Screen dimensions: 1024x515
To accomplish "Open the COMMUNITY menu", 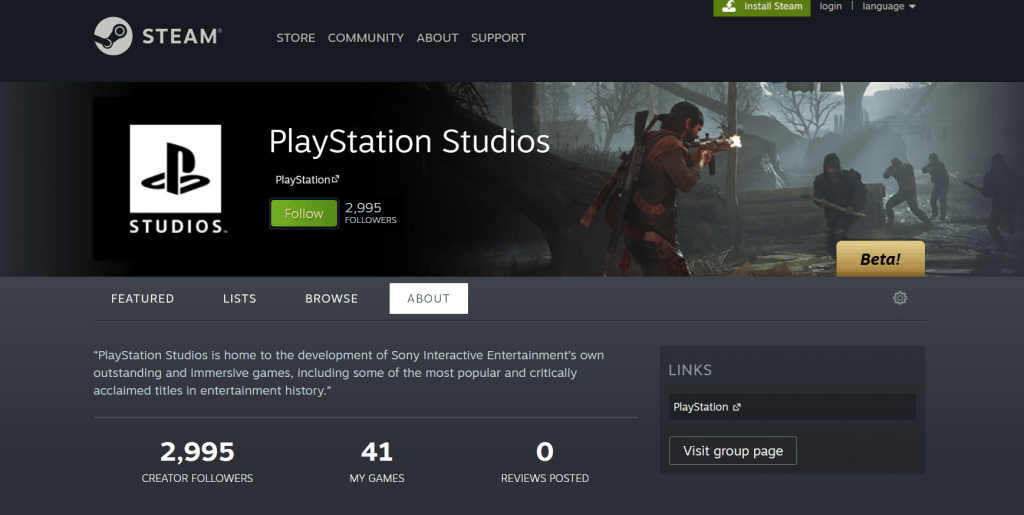I will click(366, 38).
